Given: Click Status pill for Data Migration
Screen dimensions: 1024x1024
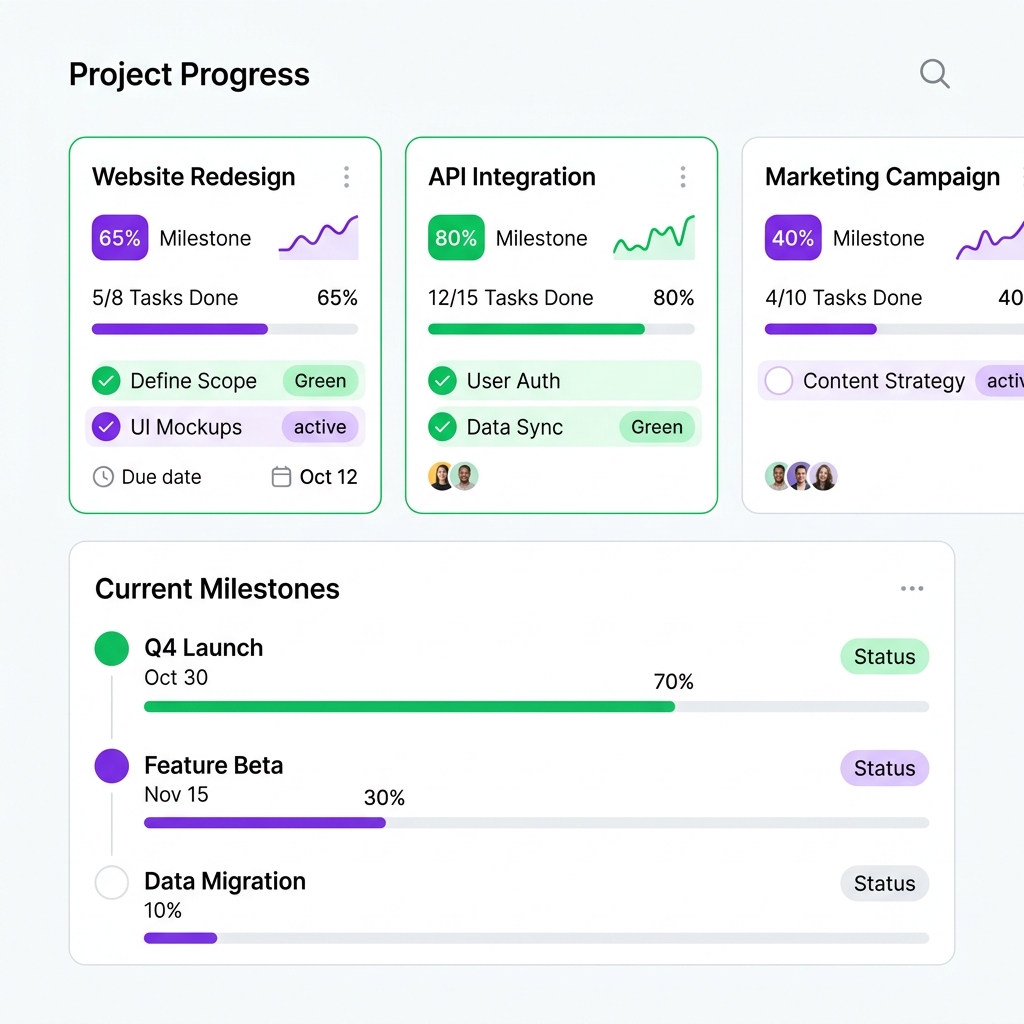Looking at the screenshot, I should [x=884, y=884].
